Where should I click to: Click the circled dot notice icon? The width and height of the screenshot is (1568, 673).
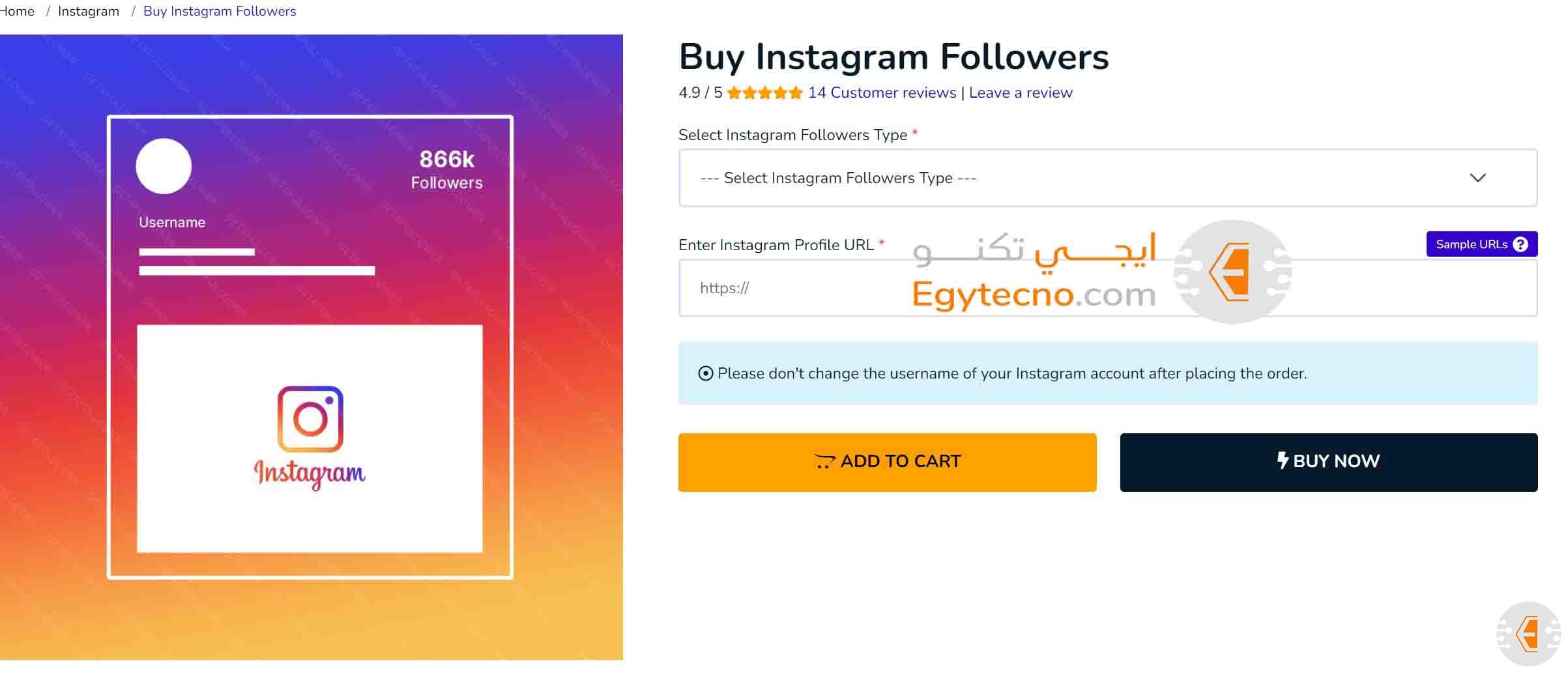pos(705,374)
